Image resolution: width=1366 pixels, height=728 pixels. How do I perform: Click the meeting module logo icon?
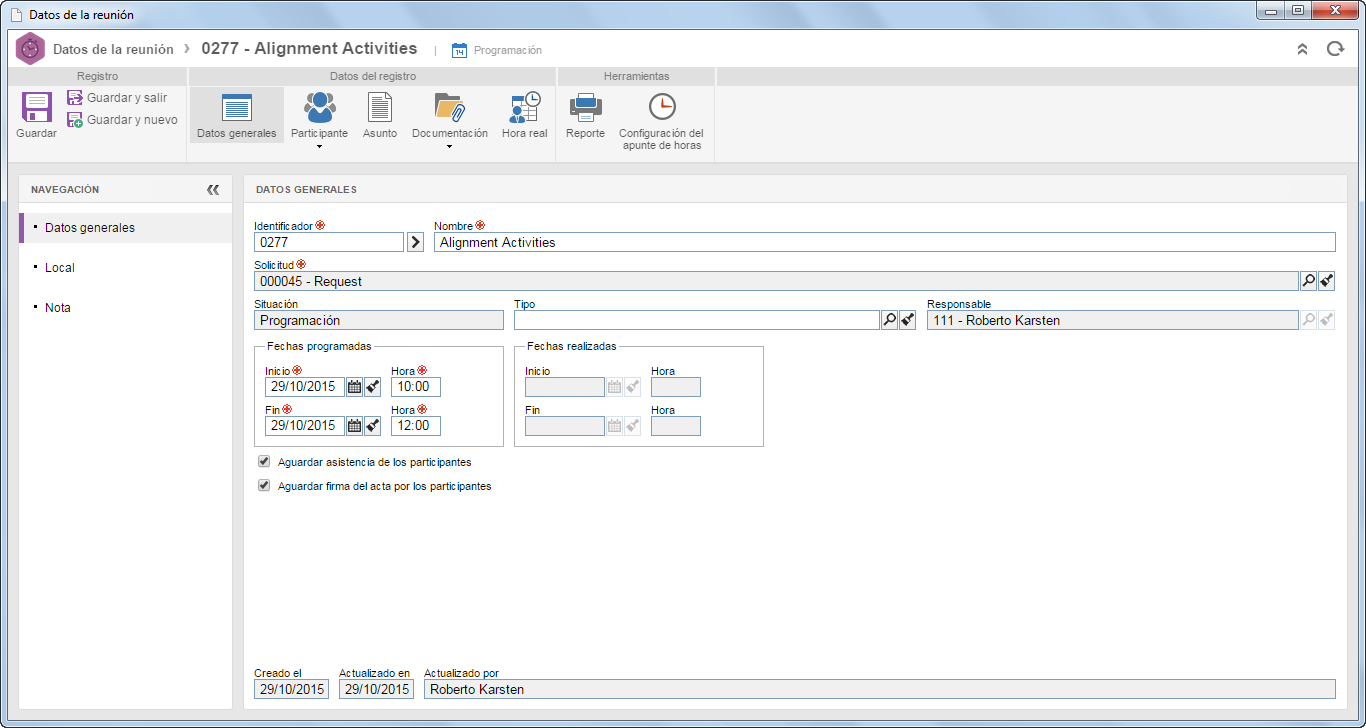pyautogui.click(x=31, y=49)
